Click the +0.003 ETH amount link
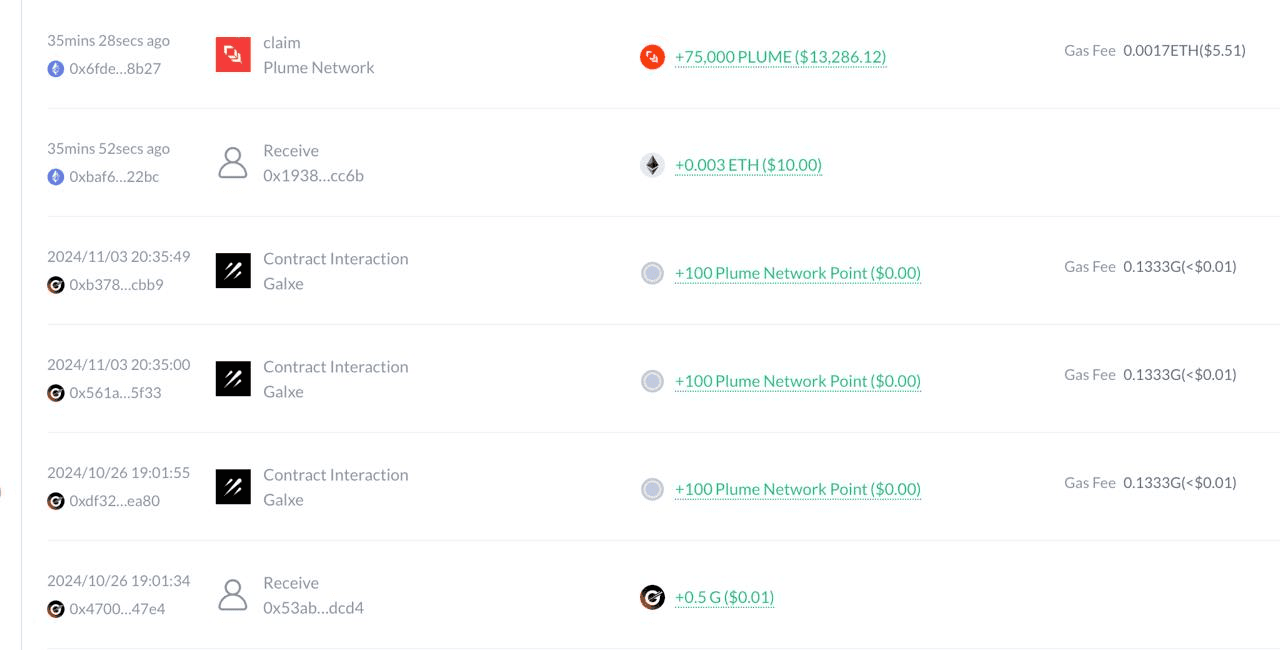The image size is (1280, 650). (748, 165)
